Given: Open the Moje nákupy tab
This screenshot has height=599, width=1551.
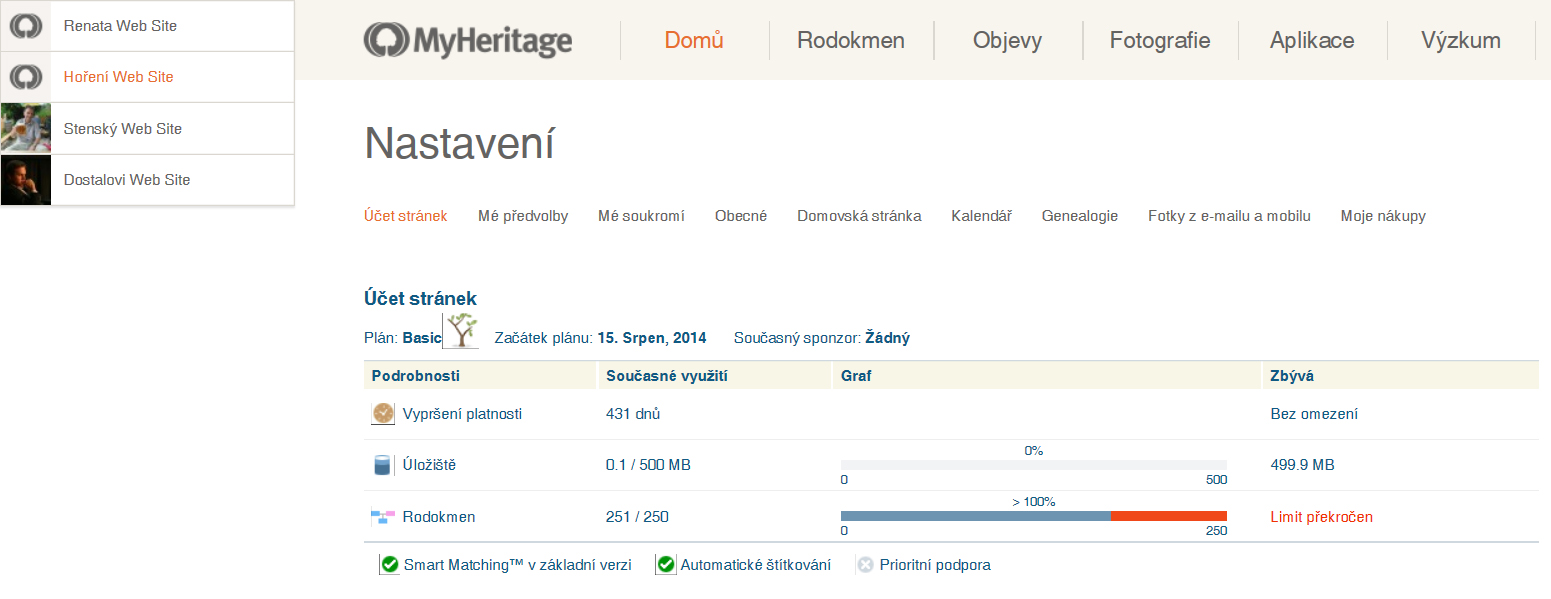Looking at the screenshot, I should tap(1383, 216).
